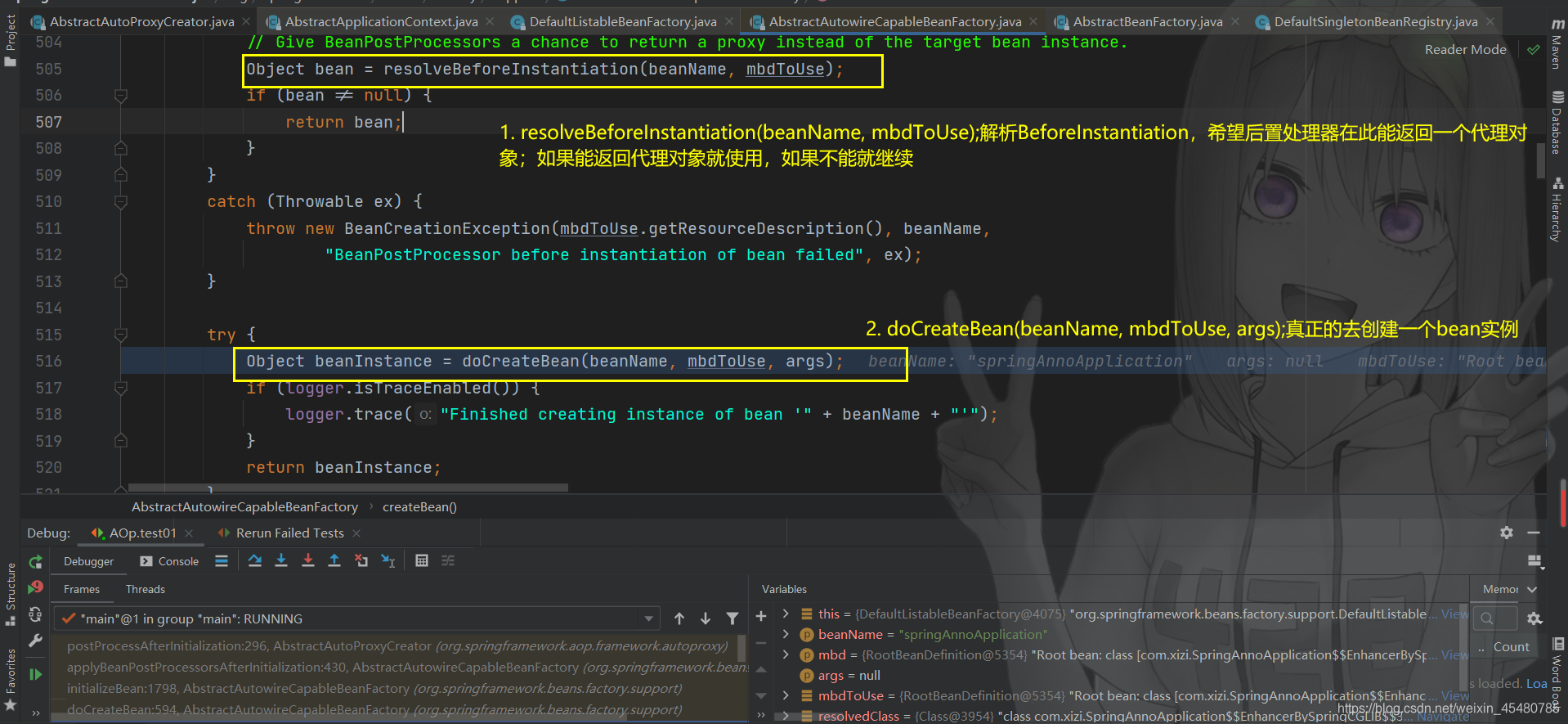This screenshot has height=724, width=1568.
Task: Collapse the try block at line 515
Action: pos(121,335)
